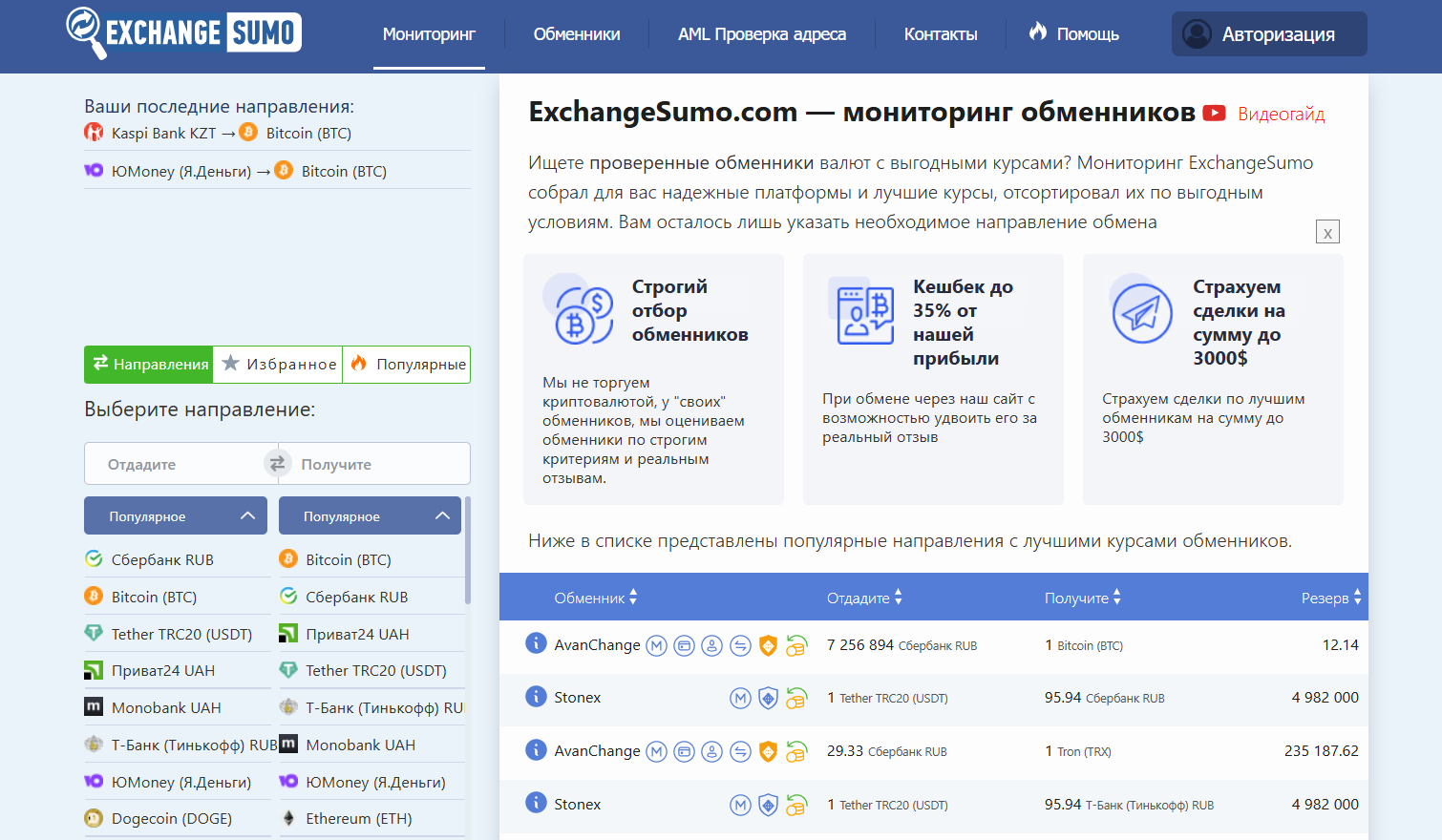Close the intro banner with x
Image resolution: width=1442 pixels, height=840 pixels.
[x=1327, y=232]
